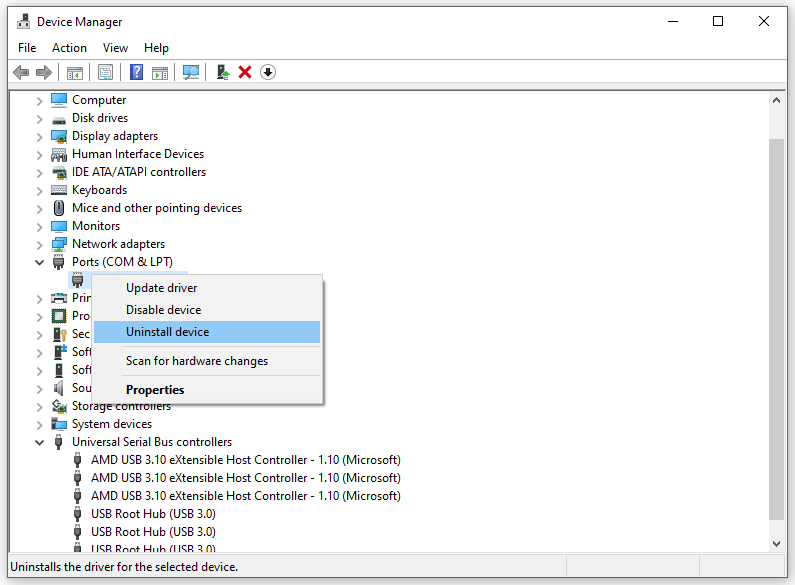Click the Monitors category icon
The height and width of the screenshot is (585, 795).
click(59, 226)
